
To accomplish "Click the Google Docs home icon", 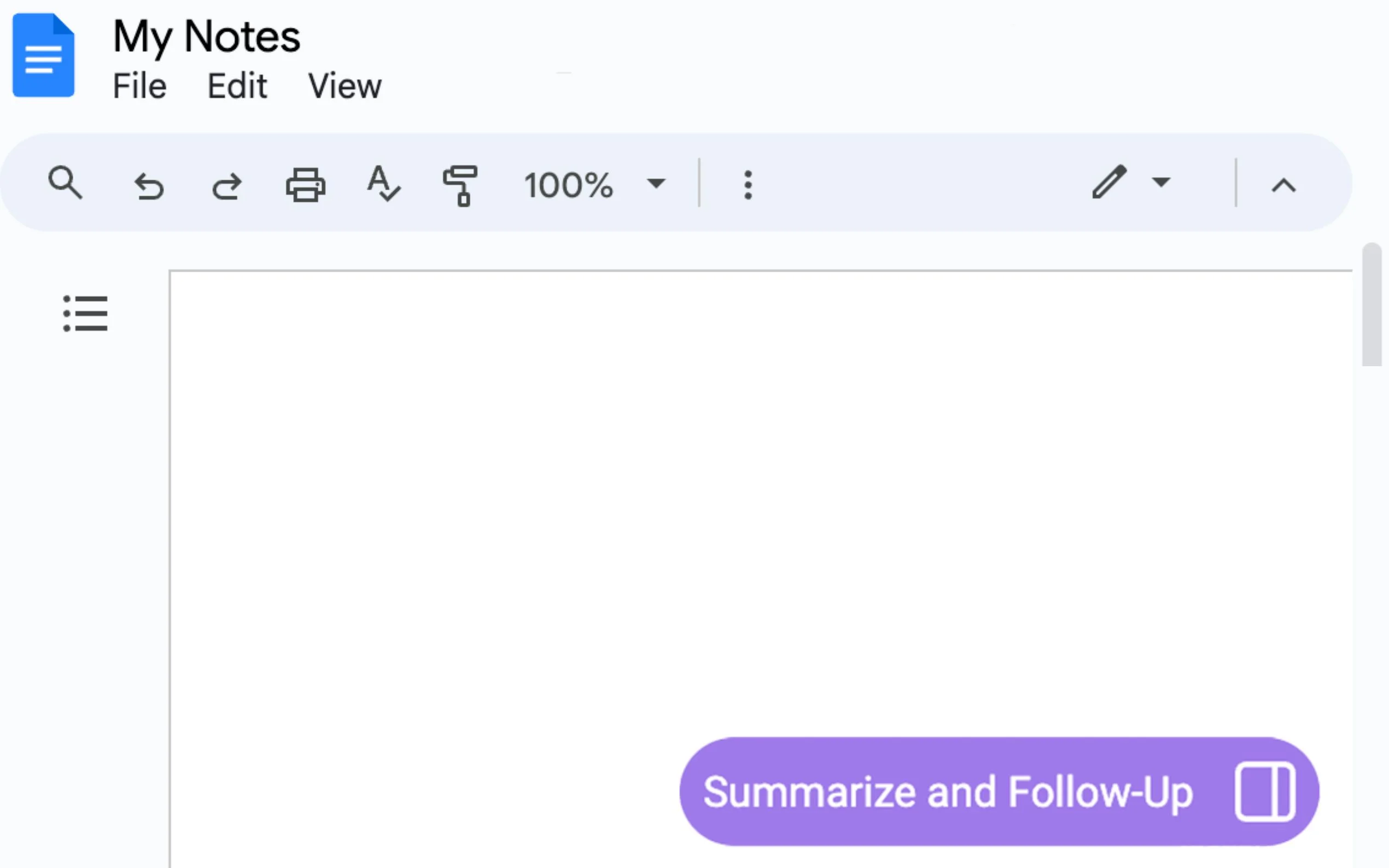I will (x=44, y=55).
